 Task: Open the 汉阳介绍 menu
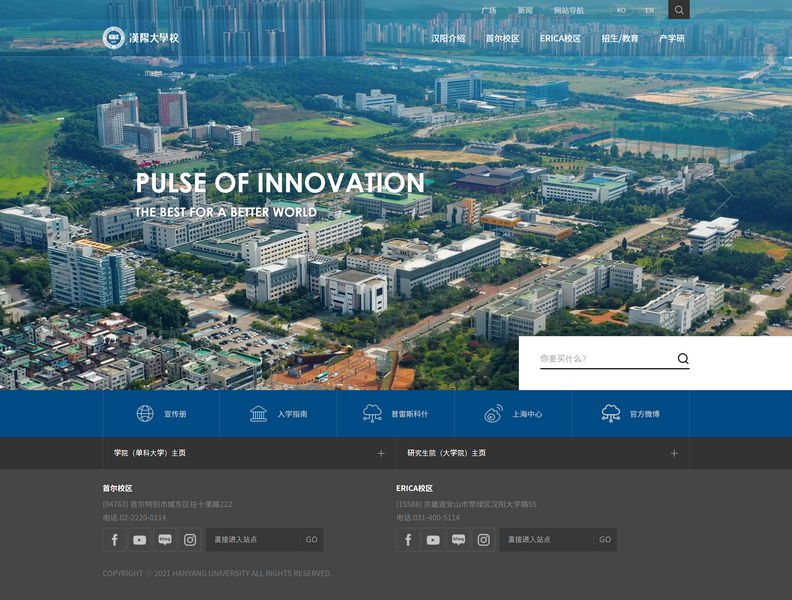click(448, 39)
